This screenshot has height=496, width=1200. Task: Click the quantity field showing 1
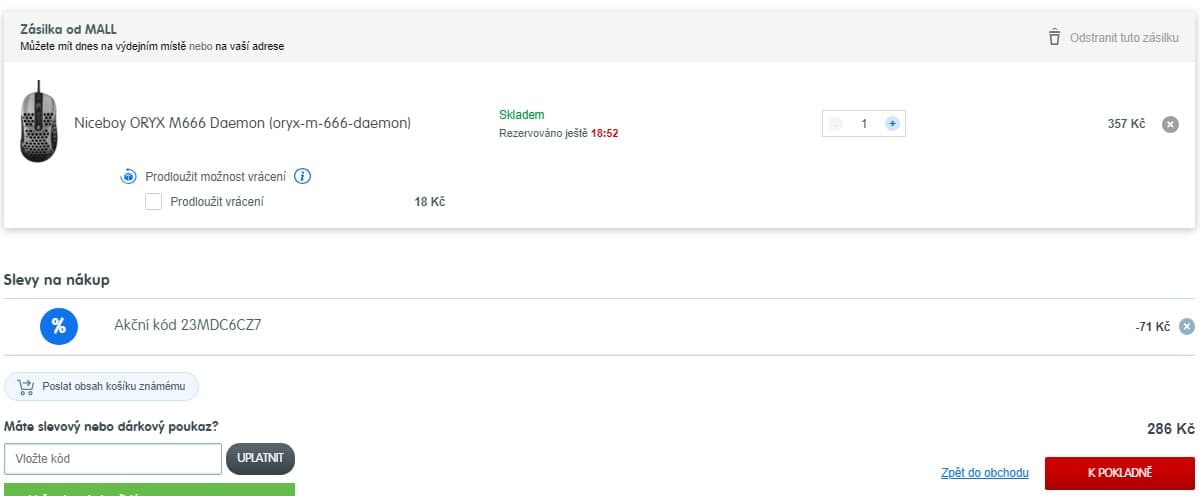tap(864, 124)
